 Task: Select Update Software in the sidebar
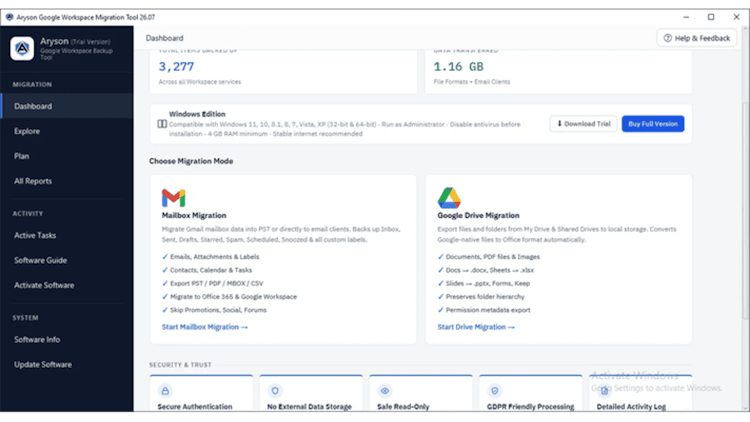[x=67, y=365]
